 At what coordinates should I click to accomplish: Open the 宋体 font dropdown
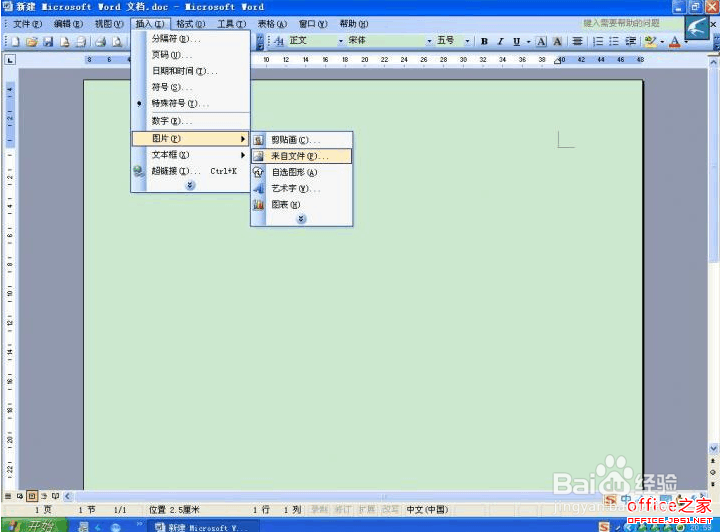click(429, 41)
